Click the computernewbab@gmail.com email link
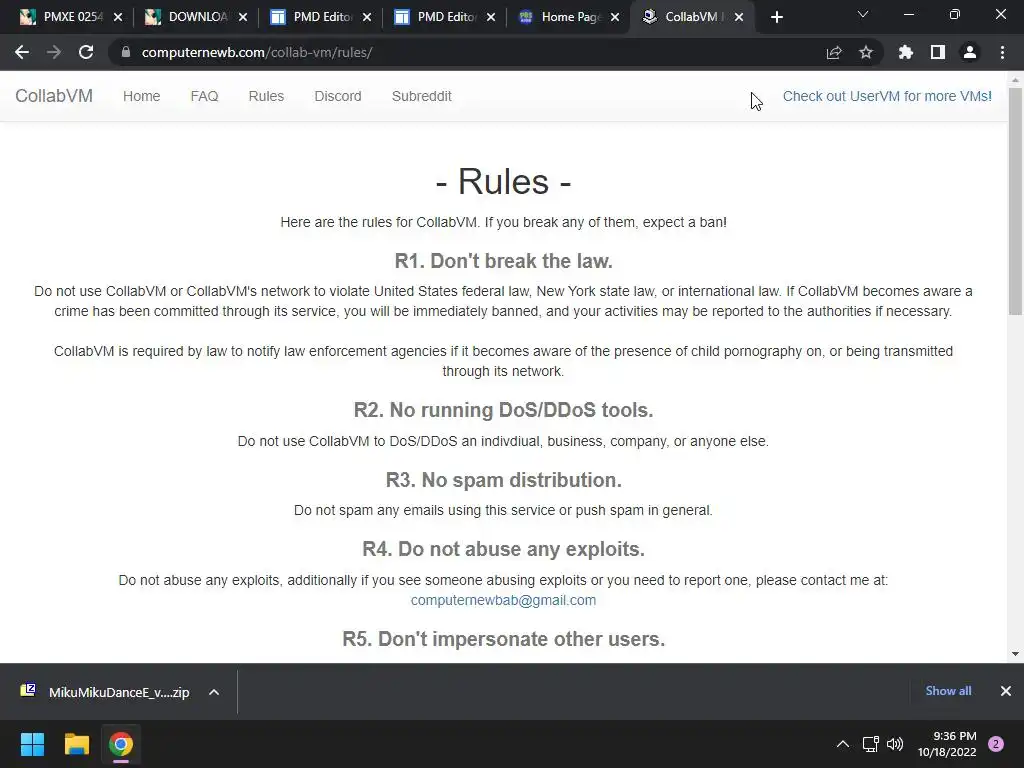The image size is (1024, 768). (x=504, y=600)
